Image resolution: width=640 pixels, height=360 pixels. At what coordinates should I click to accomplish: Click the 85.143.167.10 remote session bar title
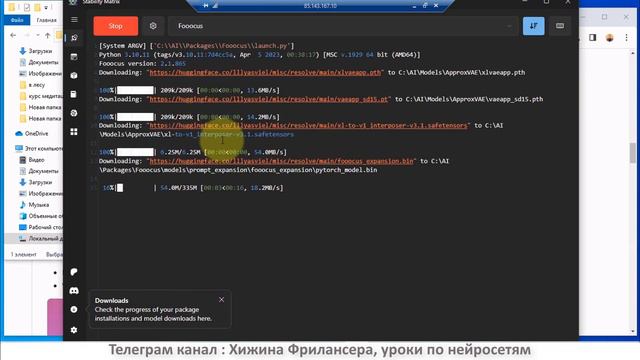click(320, 6)
